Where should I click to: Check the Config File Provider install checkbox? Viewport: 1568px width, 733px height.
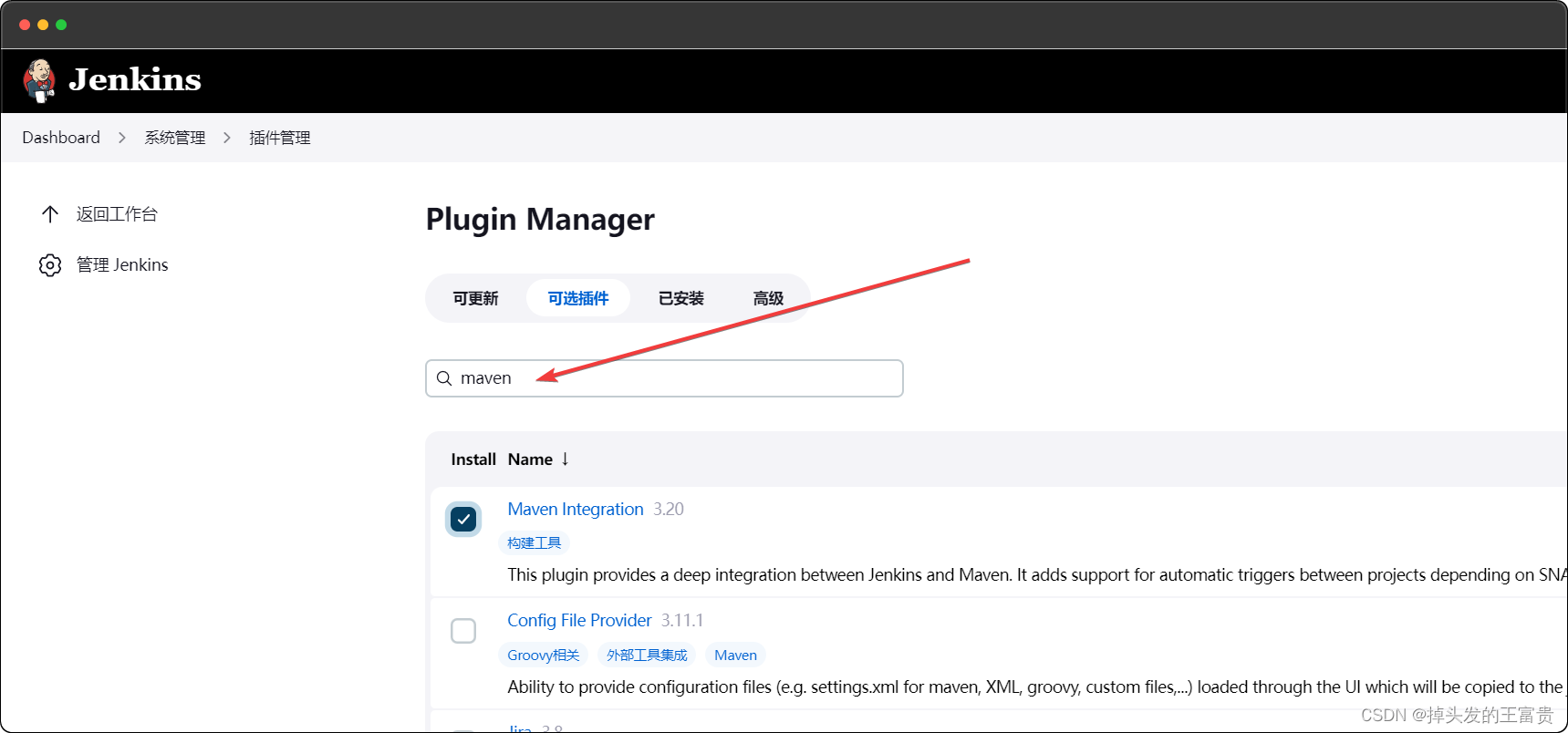click(x=463, y=631)
